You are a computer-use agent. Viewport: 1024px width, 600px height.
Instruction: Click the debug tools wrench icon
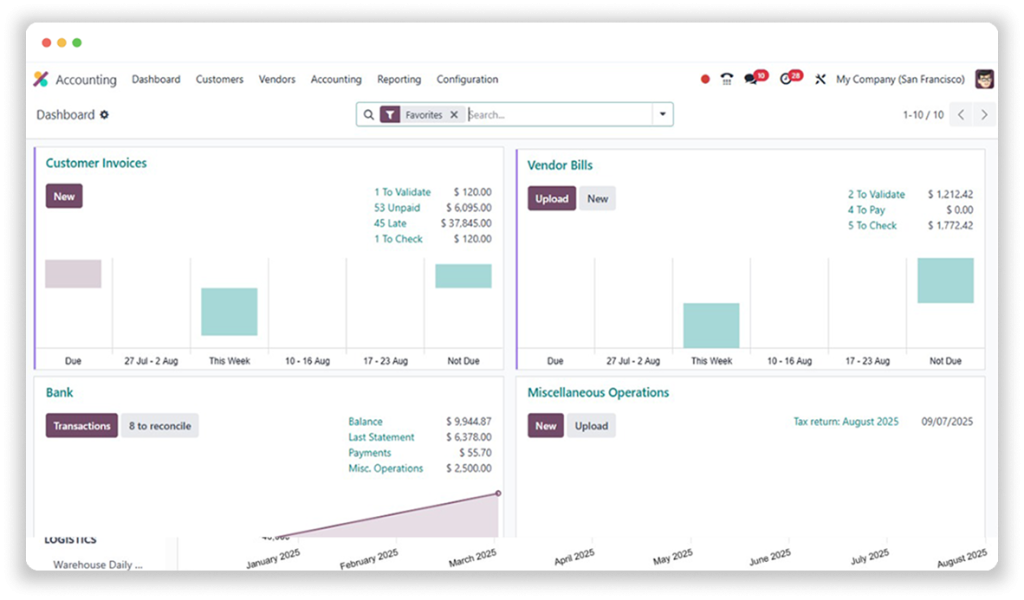click(820, 79)
